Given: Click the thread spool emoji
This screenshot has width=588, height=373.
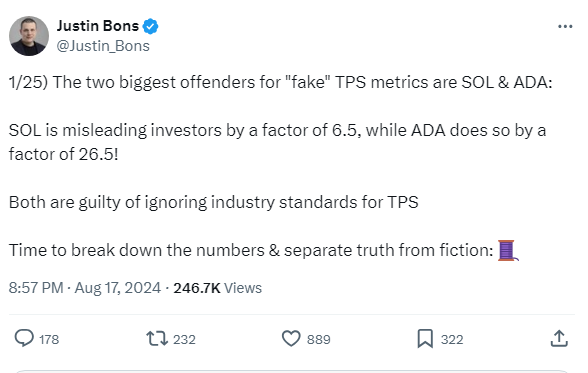Looking at the screenshot, I should coord(508,250).
